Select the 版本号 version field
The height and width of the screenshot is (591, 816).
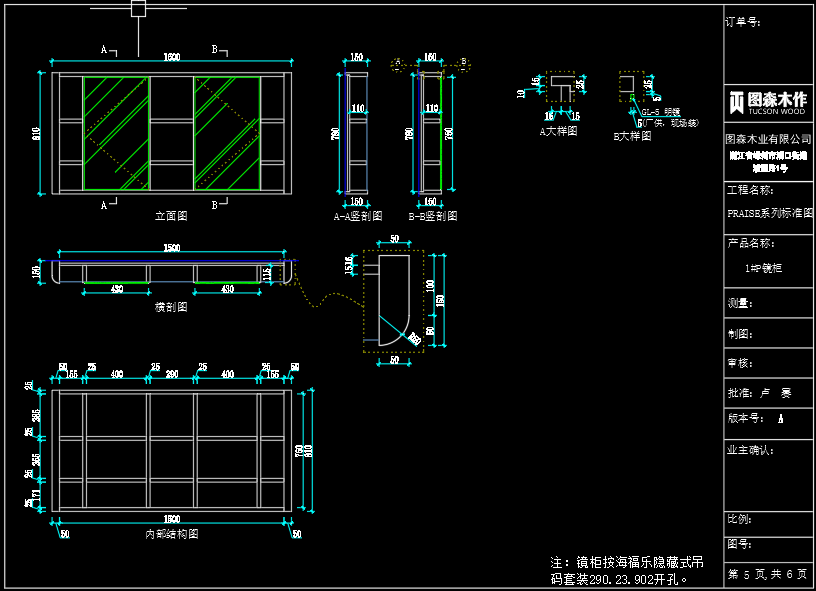756,418
